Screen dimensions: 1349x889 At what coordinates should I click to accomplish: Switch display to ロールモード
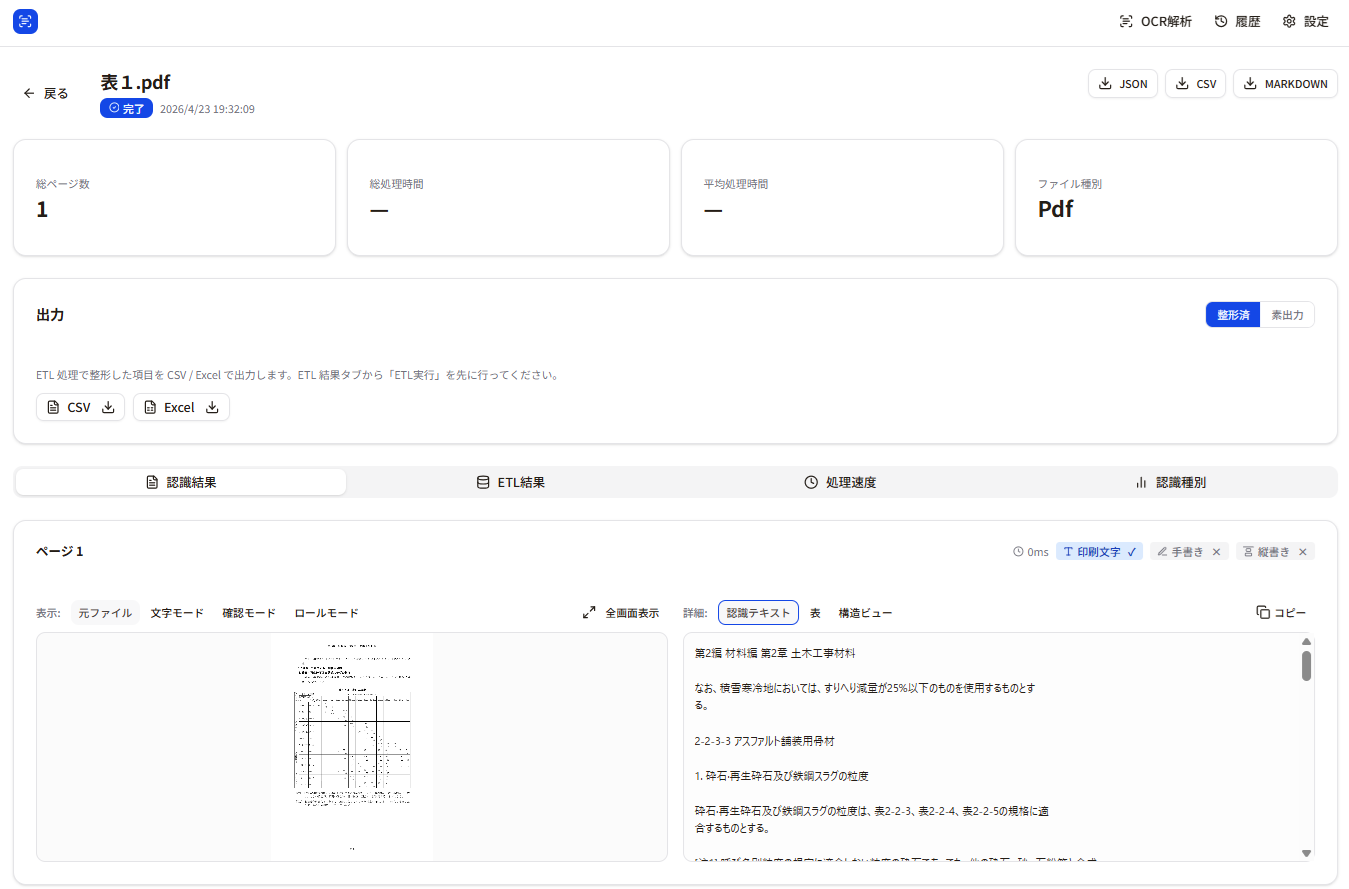326,613
